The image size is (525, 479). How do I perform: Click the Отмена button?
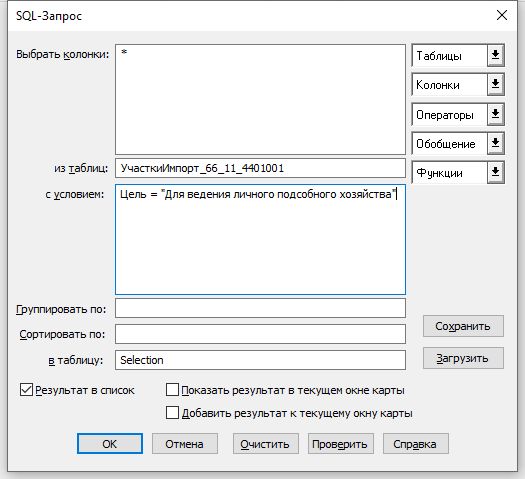(x=184, y=444)
